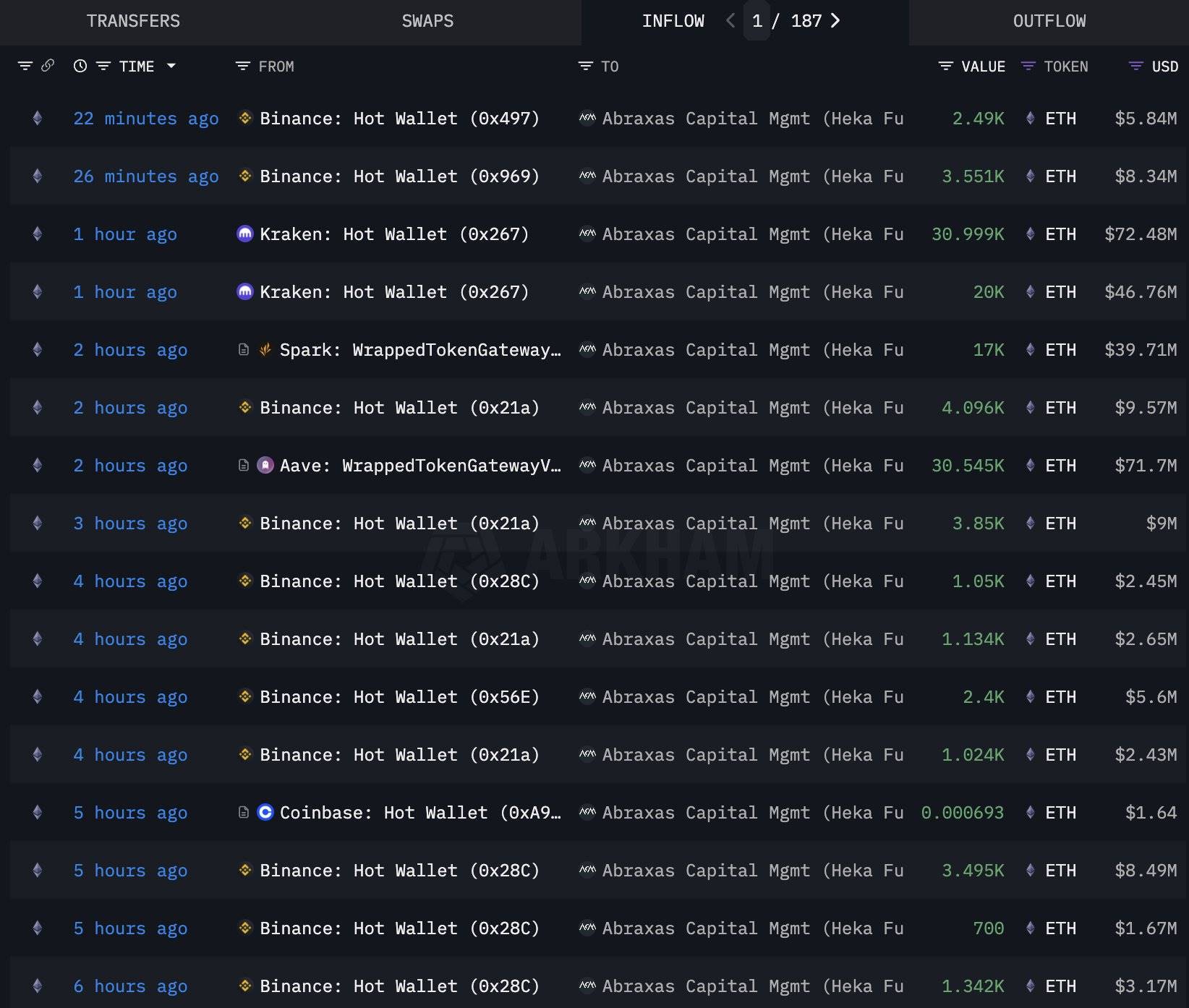This screenshot has height=1008, width=1189.
Task: Open the 3 hours ago transaction
Action: click(130, 524)
